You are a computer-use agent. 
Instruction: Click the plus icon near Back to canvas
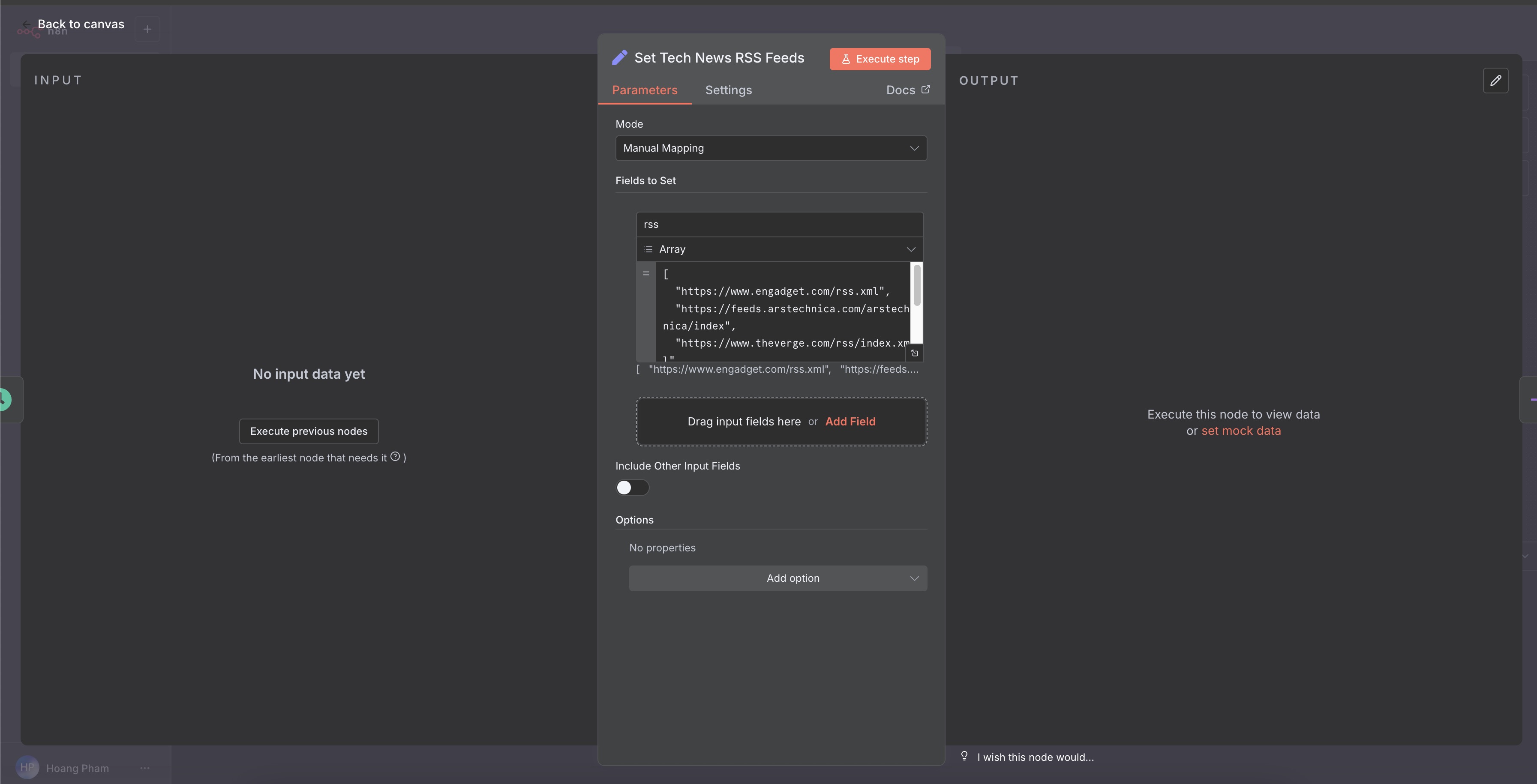click(x=147, y=29)
